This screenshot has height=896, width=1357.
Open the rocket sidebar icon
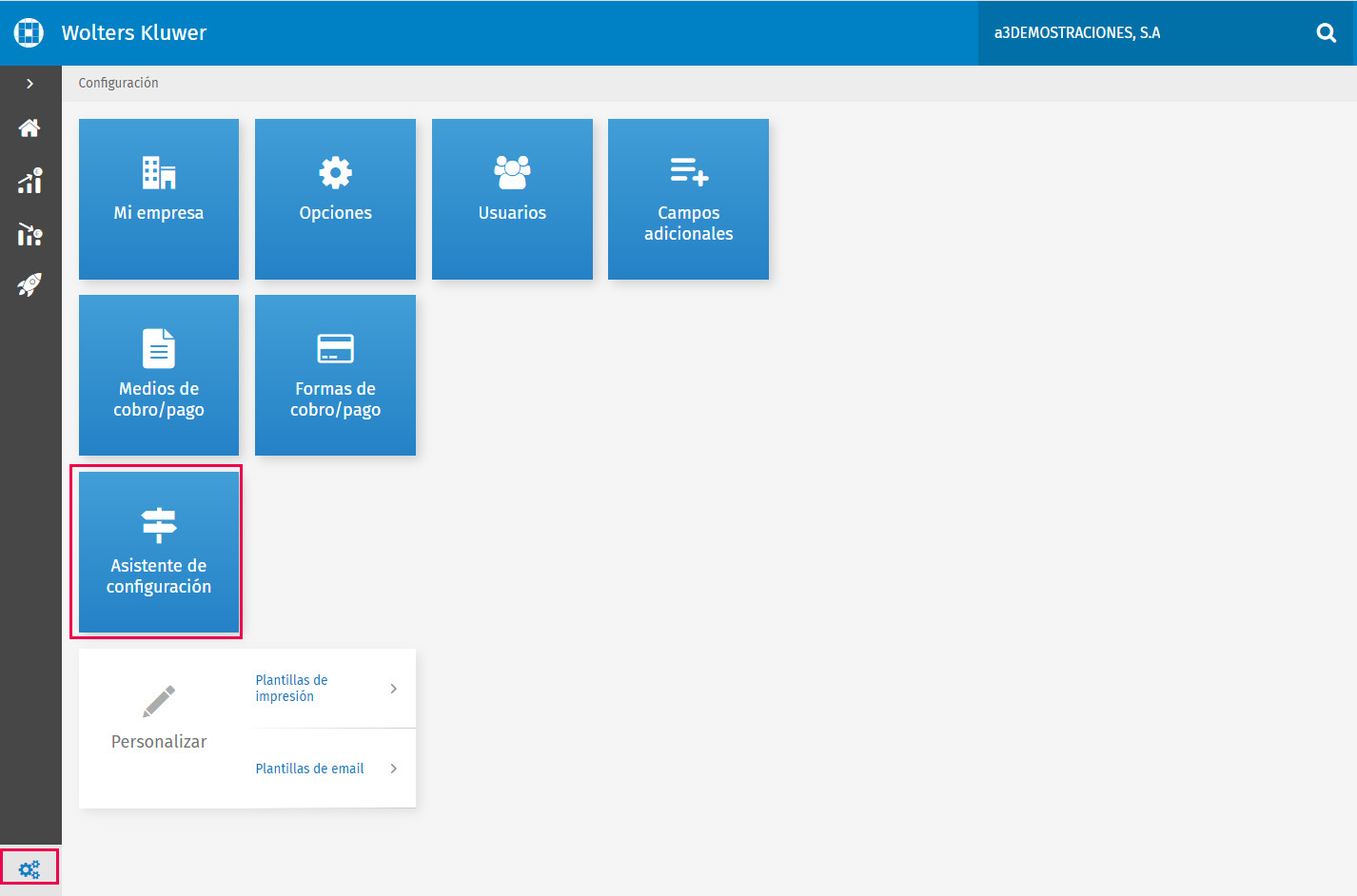[x=29, y=284]
